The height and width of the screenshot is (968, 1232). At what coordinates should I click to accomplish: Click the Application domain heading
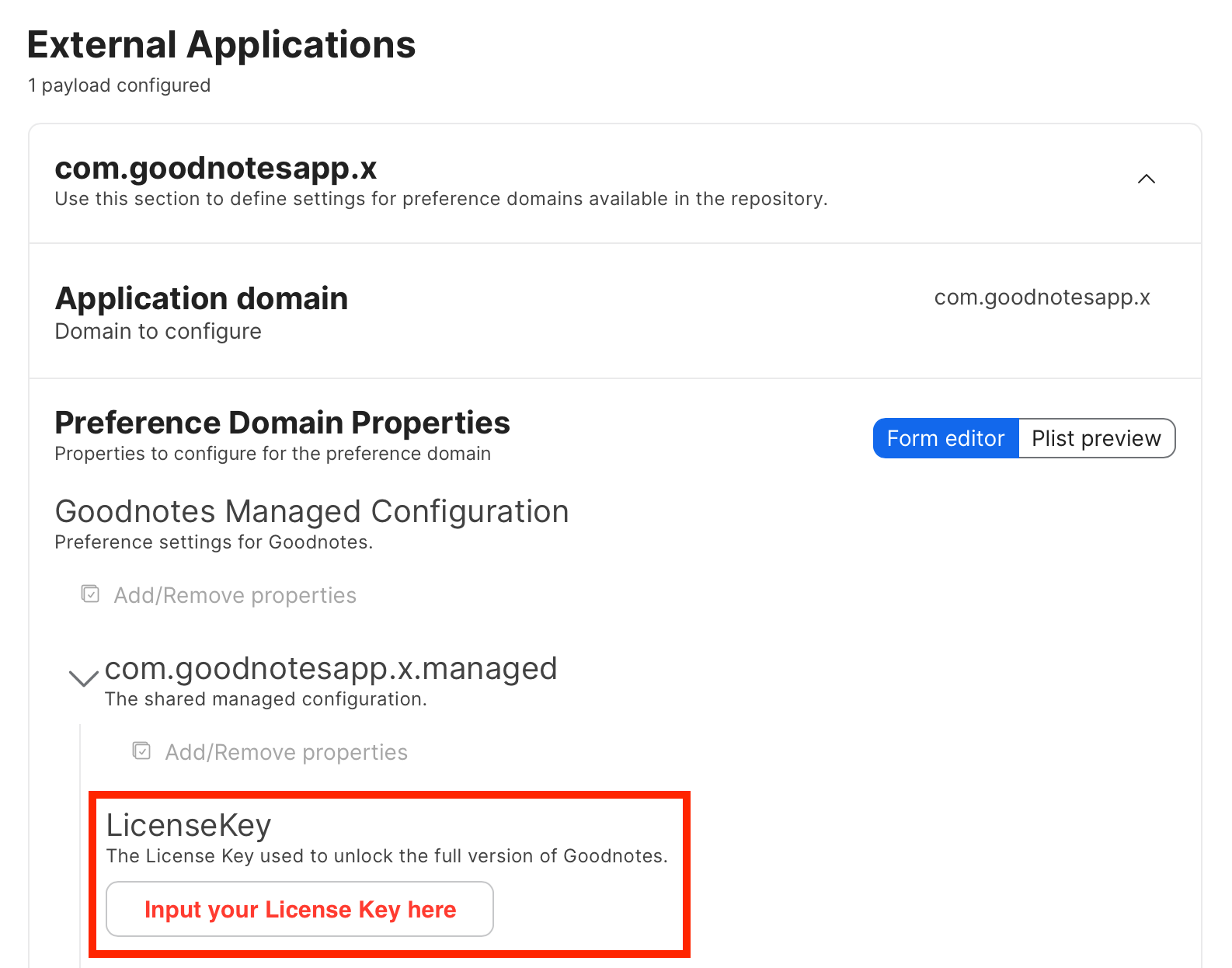pos(201,299)
